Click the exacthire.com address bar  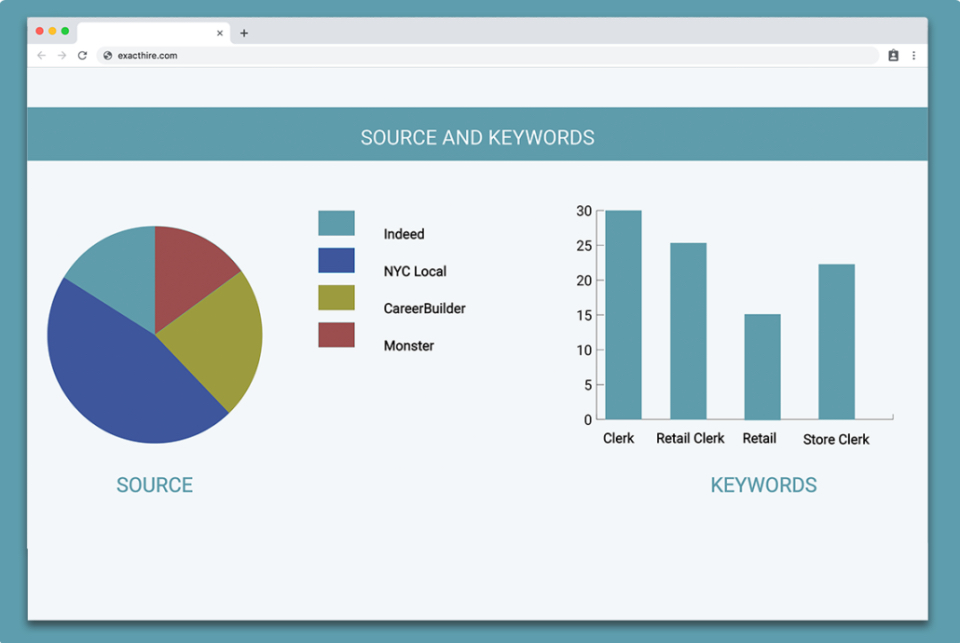[487, 55]
